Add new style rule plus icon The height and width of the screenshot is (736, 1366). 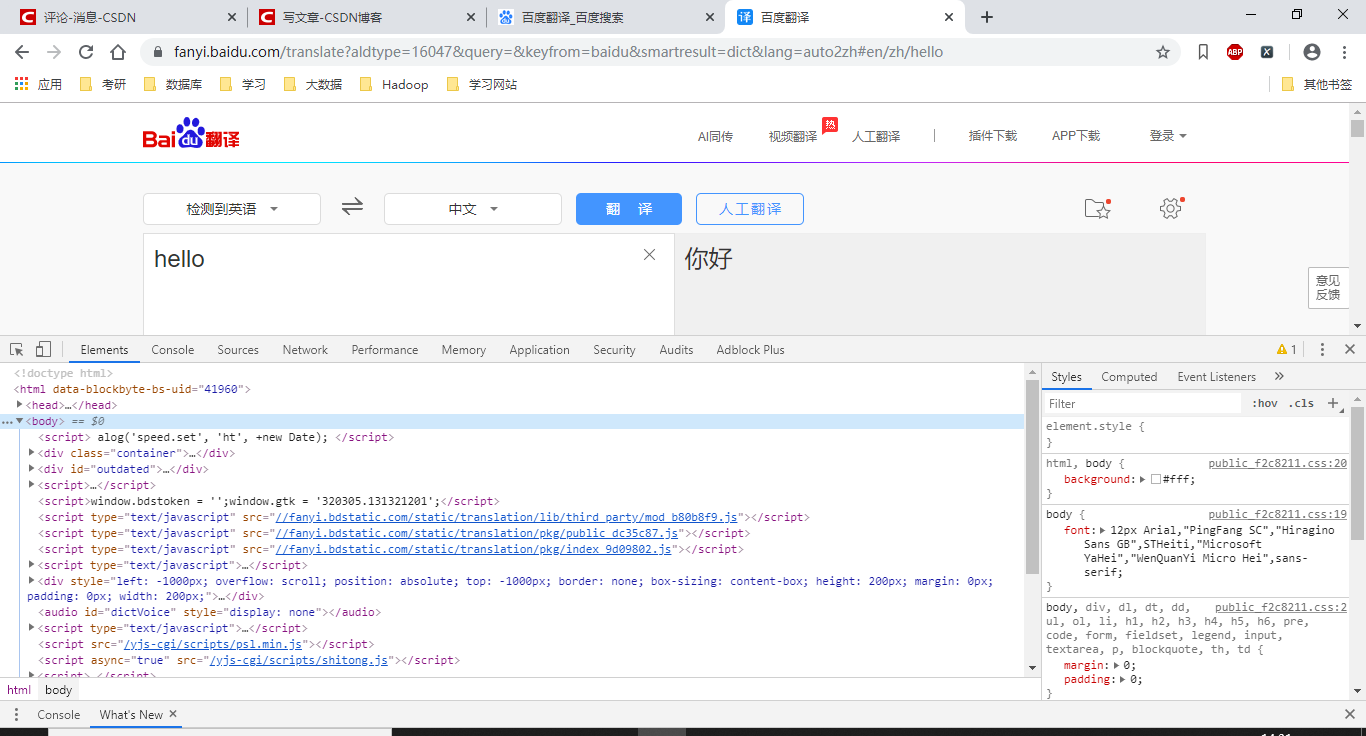(1332, 403)
